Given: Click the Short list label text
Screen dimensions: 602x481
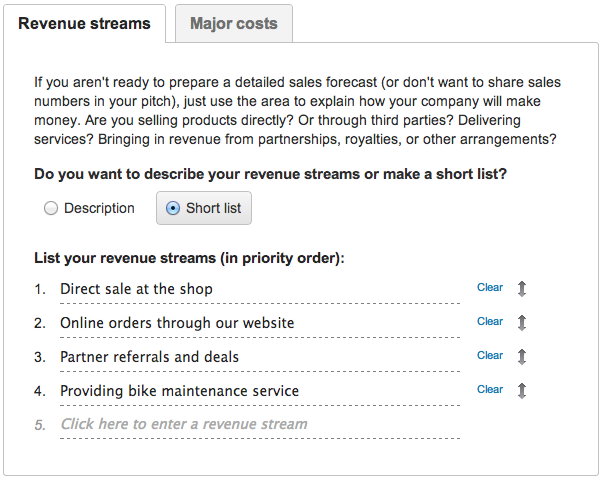Looking at the screenshot, I should tap(213, 208).
